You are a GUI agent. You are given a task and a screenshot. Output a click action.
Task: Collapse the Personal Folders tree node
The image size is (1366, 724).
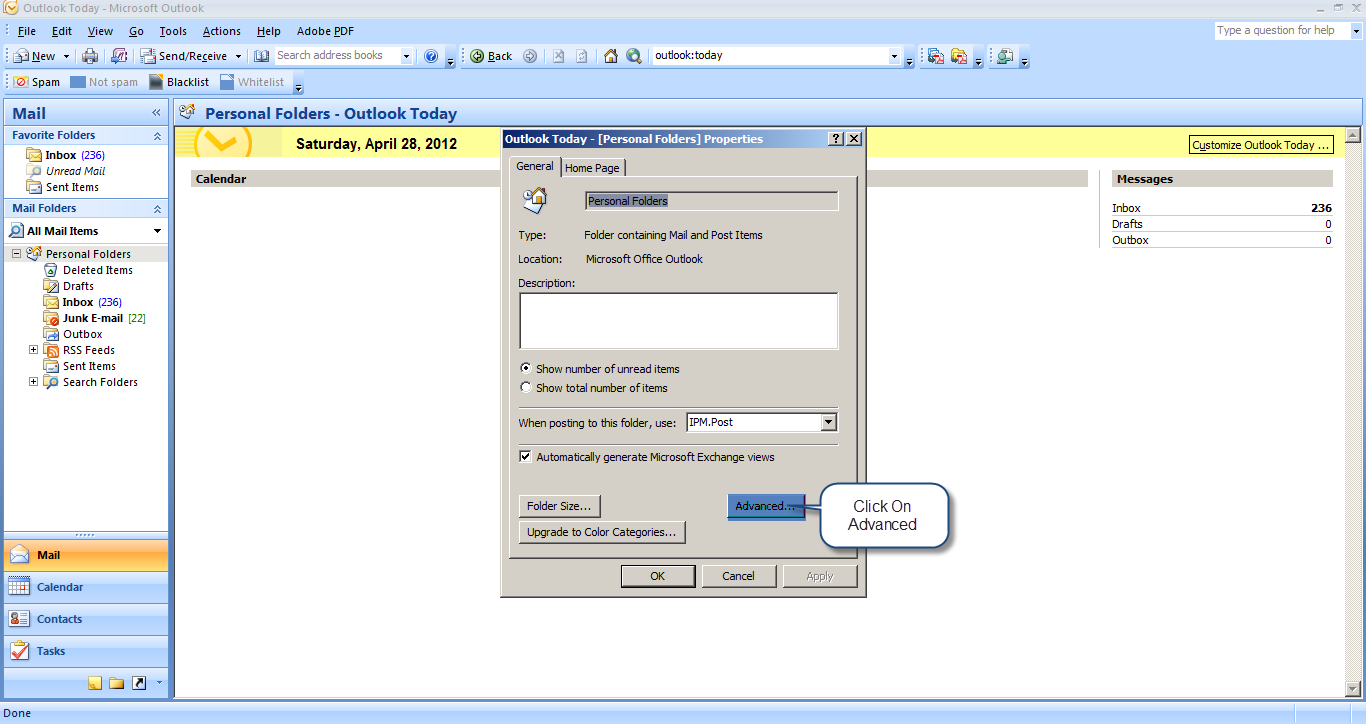pyautogui.click(x=16, y=254)
